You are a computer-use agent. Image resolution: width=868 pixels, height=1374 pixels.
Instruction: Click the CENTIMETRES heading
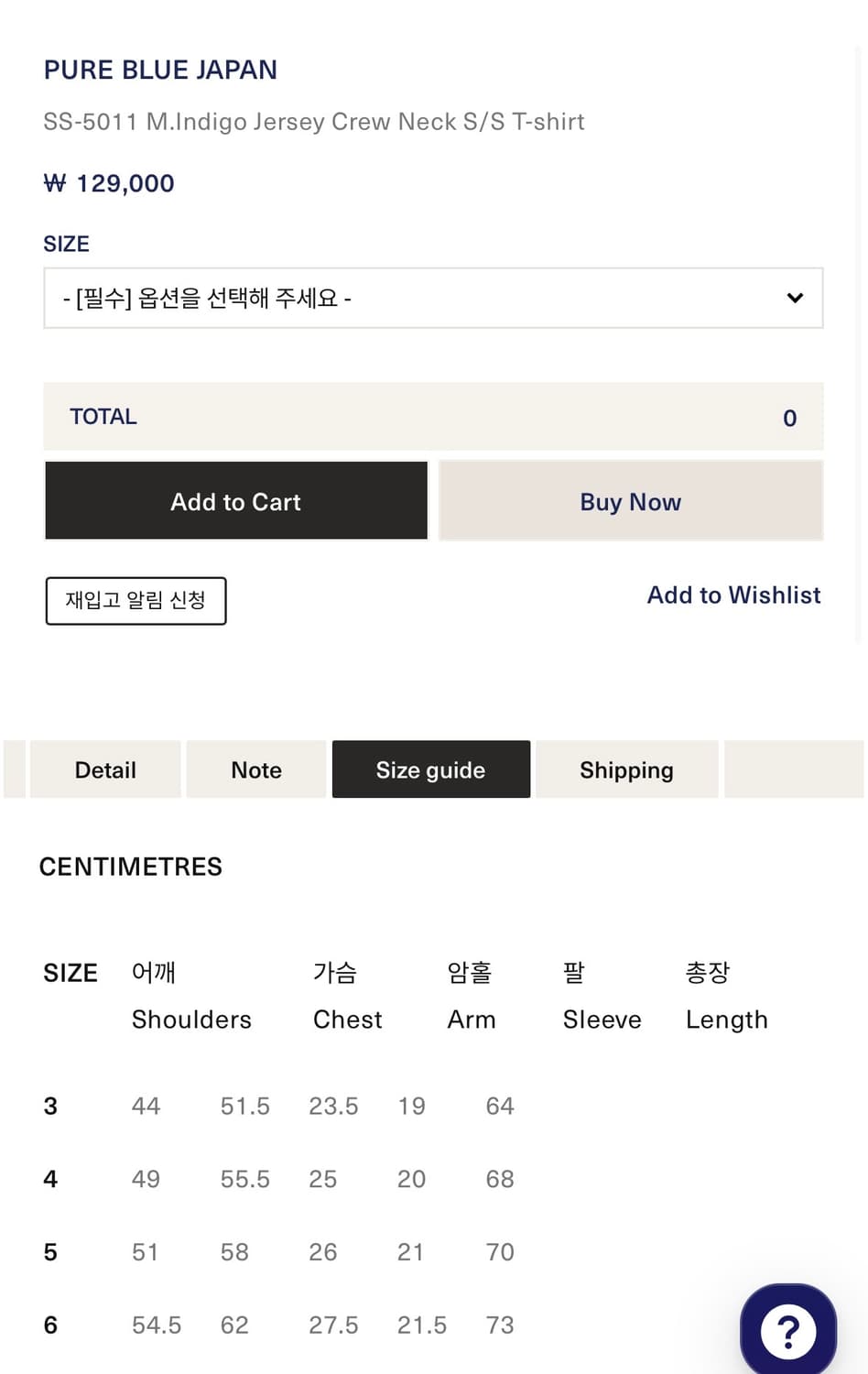click(130, 867)
